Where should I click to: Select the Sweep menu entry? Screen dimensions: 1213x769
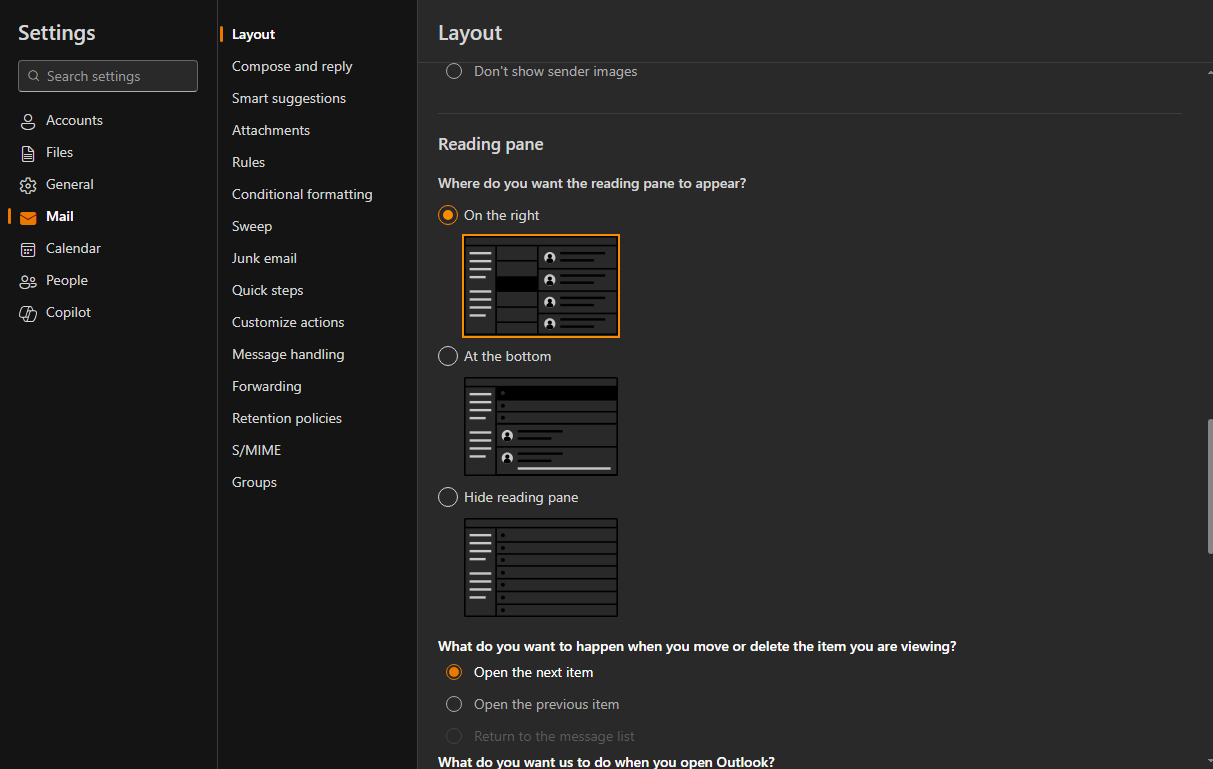click(x=252, y=226)
